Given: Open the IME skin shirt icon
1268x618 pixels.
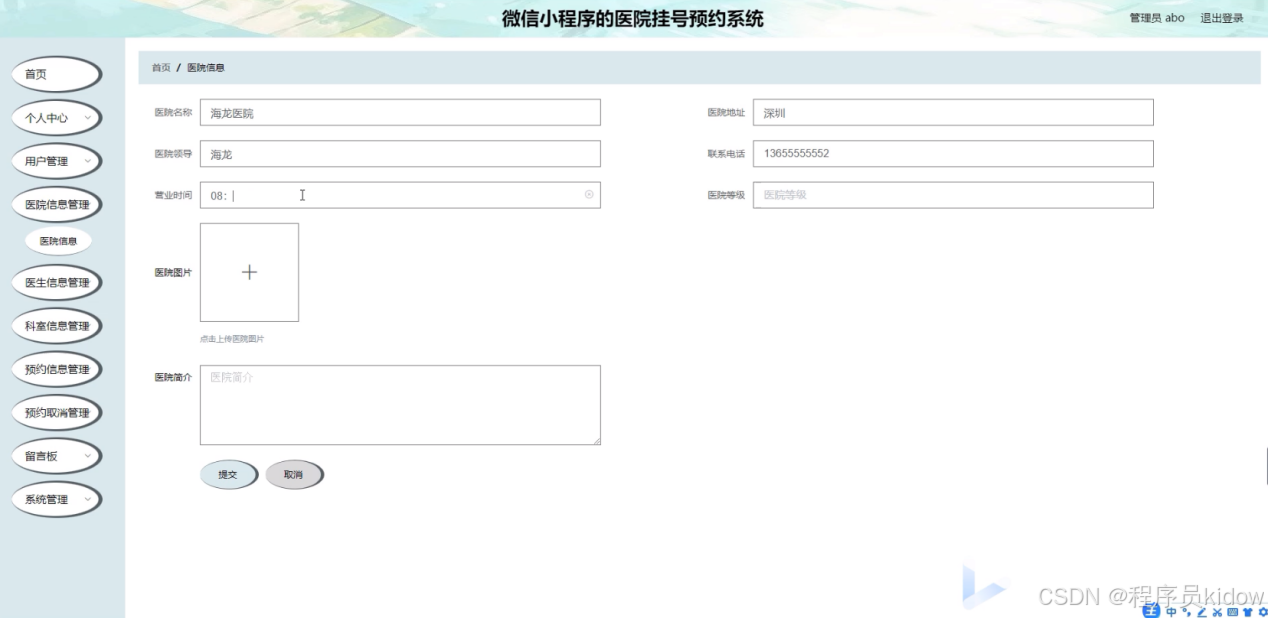Looking at the screenshot, I should coord(1247,612).
